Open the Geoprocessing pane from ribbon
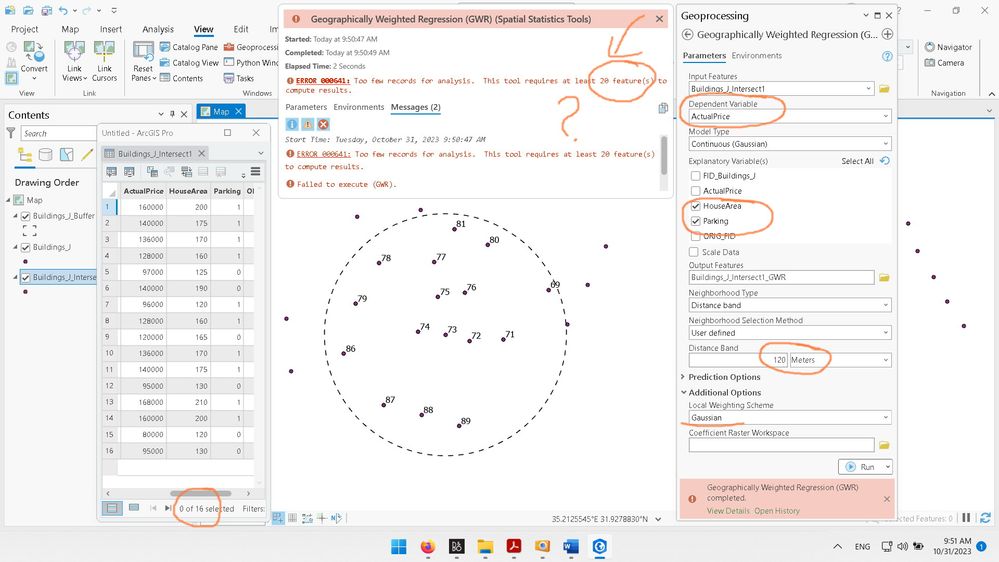Screen dimensions: 999x562 click(251, 47)
